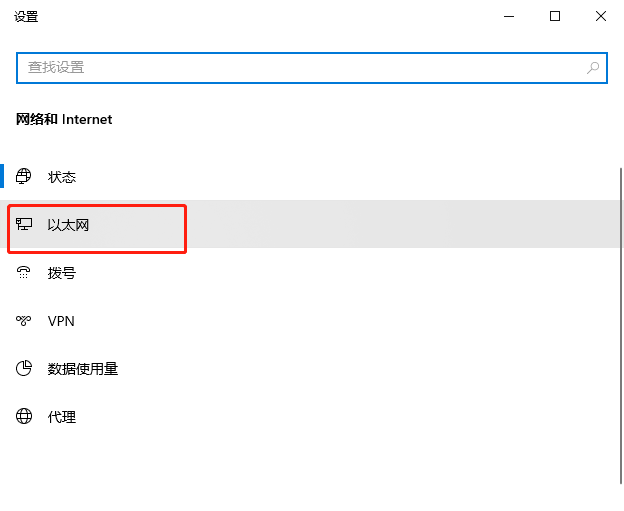The width and height of the screenshot is (624, 511).
Task: Click the 以太网 monitor icon
Action: 24,224
